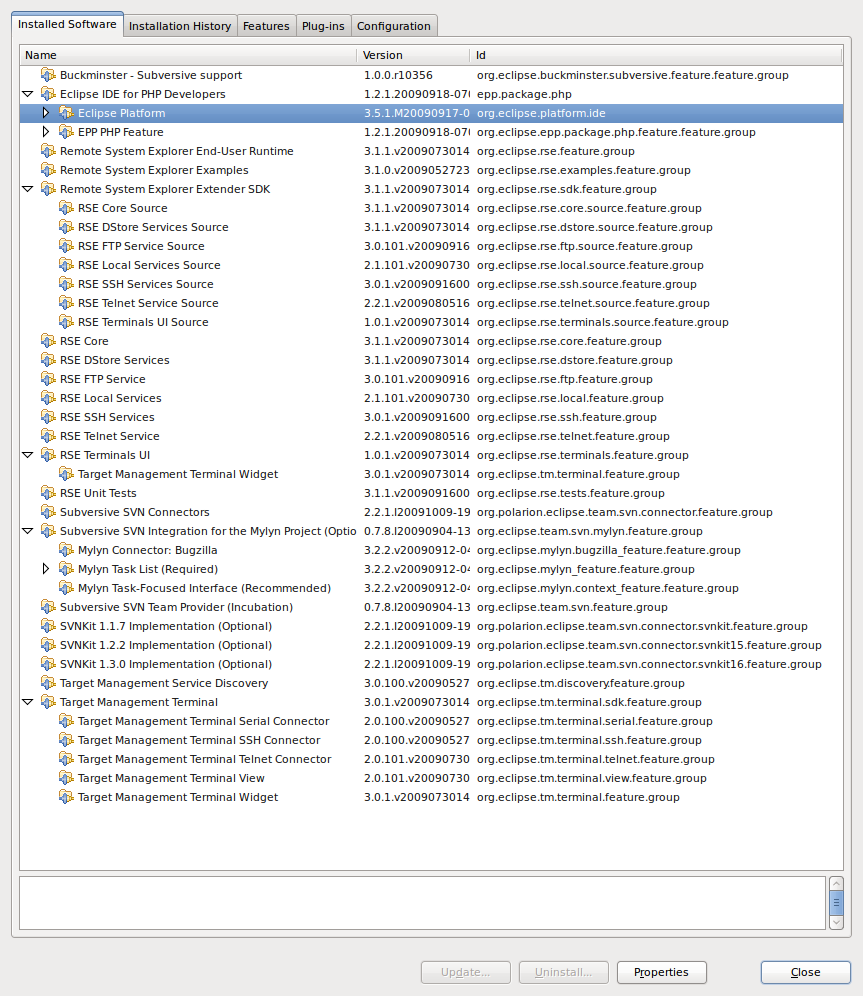Viewport: 863px width, 996px height.
Task: Select Target Management Terminal SSH Connector row
Action: tap(431, 740)
